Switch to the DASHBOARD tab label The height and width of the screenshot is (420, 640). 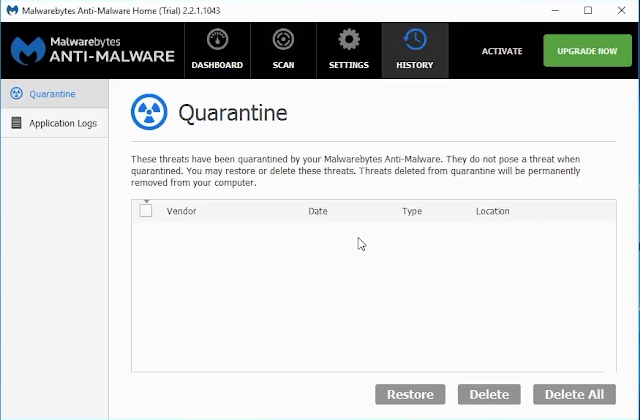point(217,65)
